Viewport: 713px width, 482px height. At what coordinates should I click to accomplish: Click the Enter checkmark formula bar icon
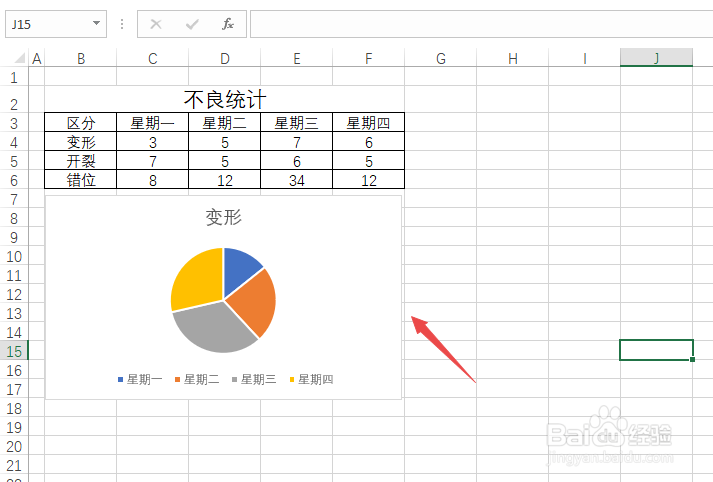[192, 24]
